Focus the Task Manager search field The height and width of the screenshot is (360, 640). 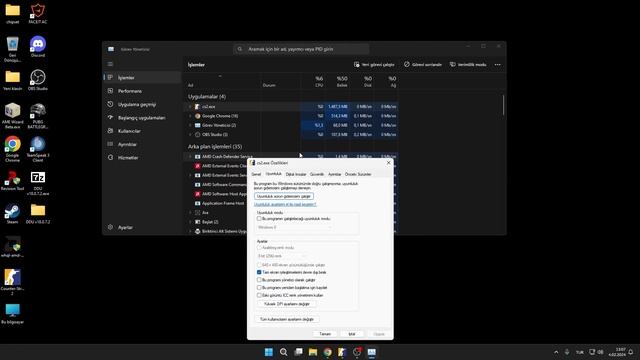click(301, 49)
